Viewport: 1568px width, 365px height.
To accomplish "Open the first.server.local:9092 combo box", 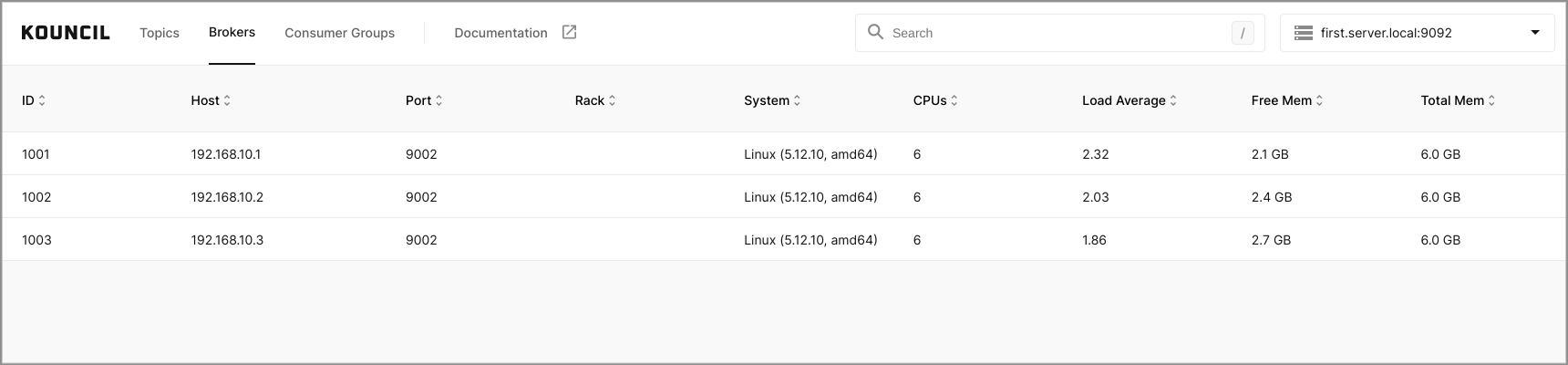I will coord(1417,33).
